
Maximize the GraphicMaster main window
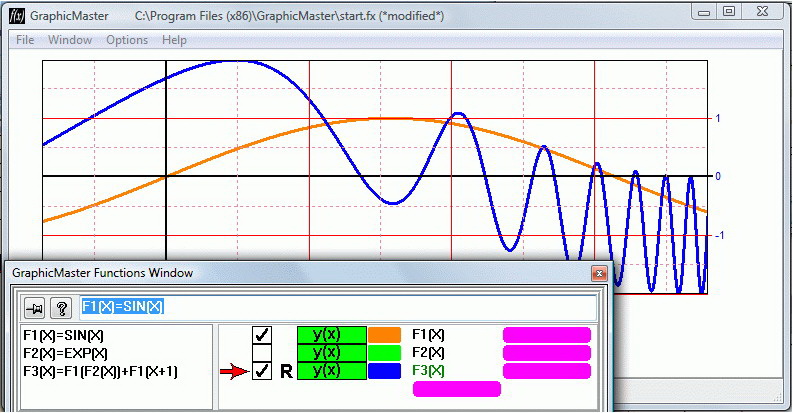(x=729, y=12)
